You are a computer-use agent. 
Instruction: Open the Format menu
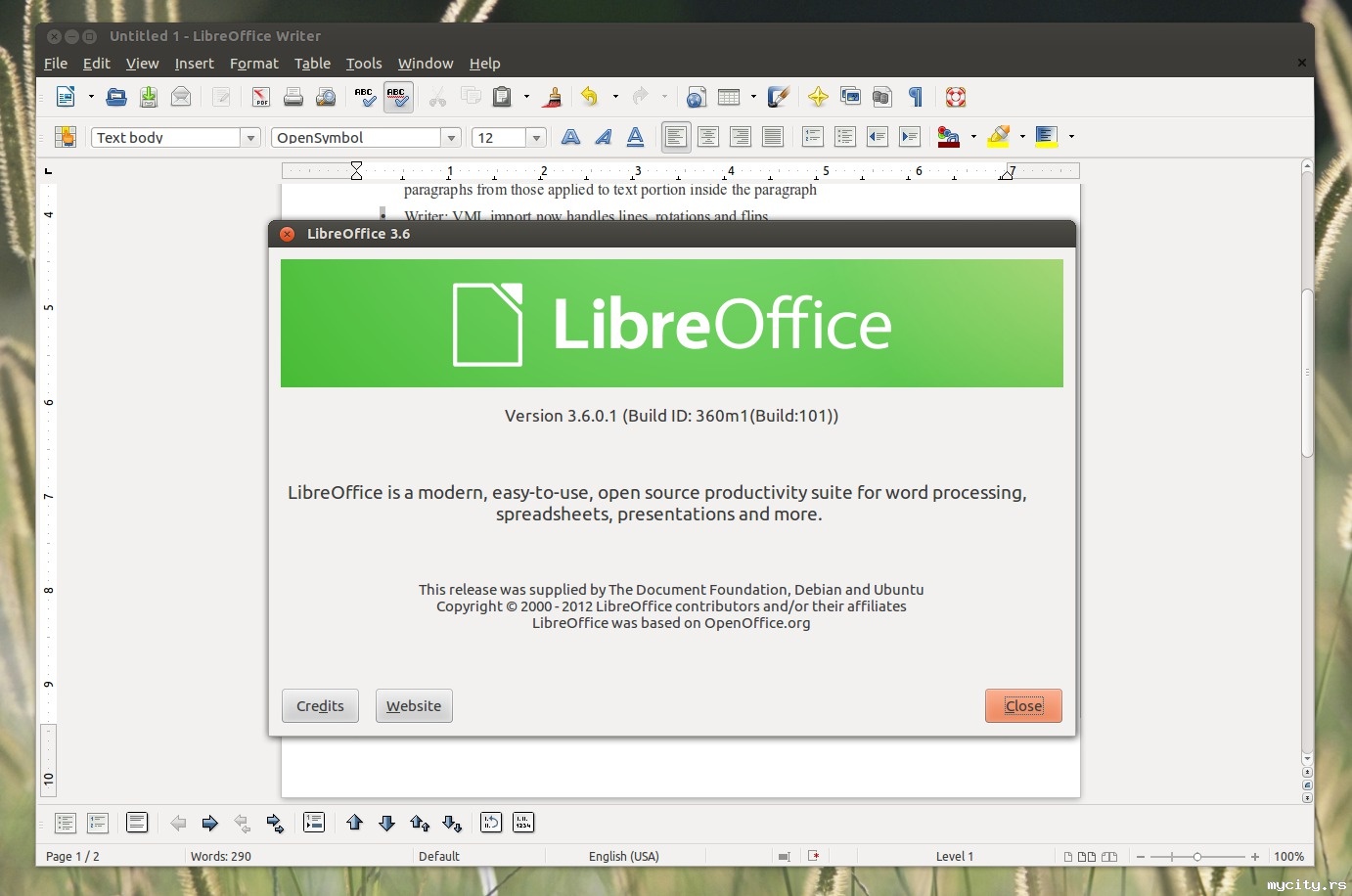[254, 64]
